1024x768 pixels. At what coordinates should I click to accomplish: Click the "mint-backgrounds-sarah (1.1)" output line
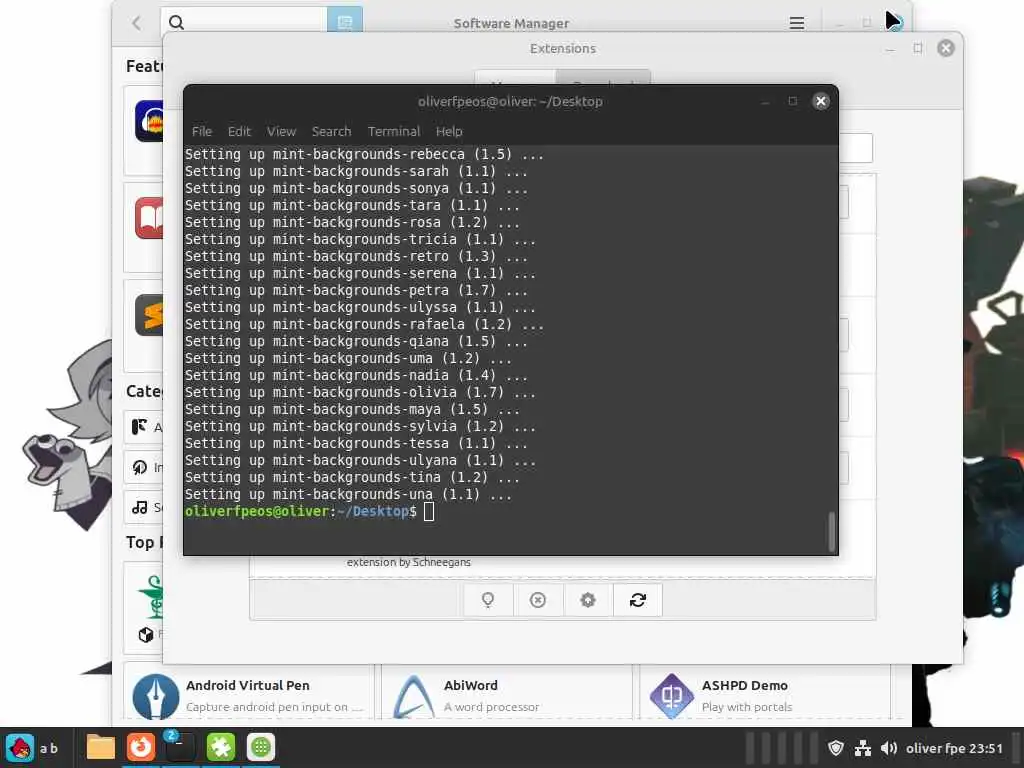click(x=356, y=171)
